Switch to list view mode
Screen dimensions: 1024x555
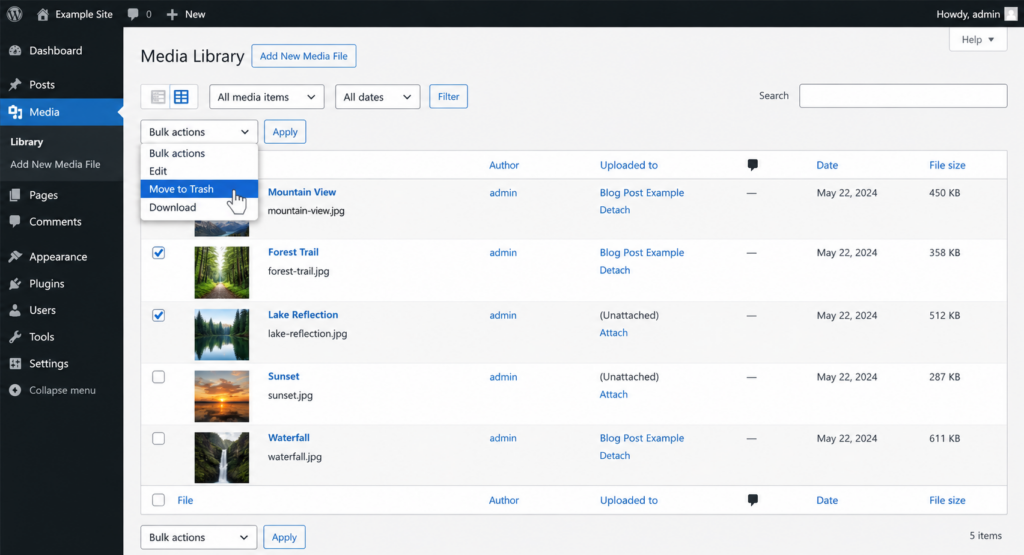pos(157,97)
